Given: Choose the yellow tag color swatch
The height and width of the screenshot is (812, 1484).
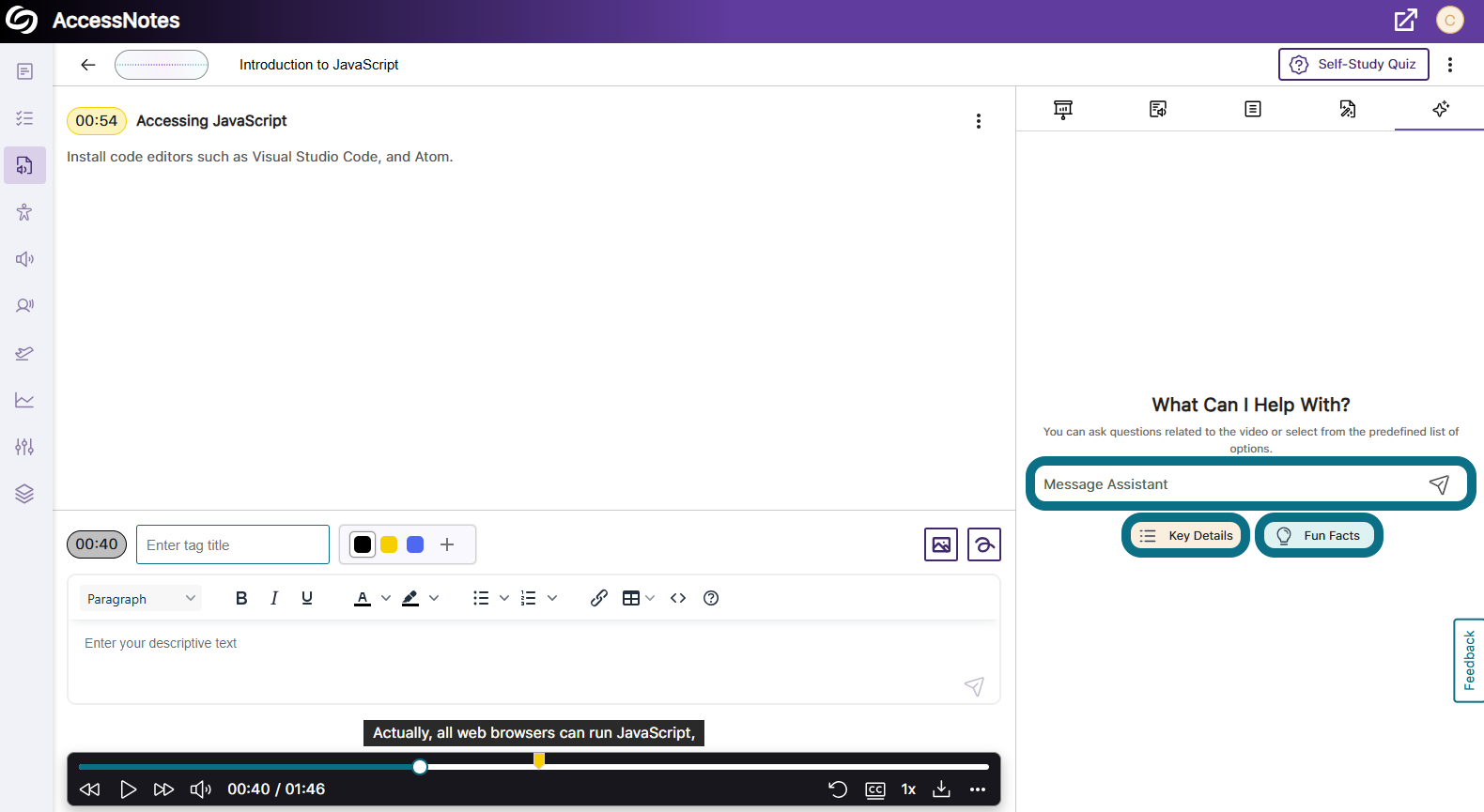Looking at the screenshot, I should tap(389, 544).
